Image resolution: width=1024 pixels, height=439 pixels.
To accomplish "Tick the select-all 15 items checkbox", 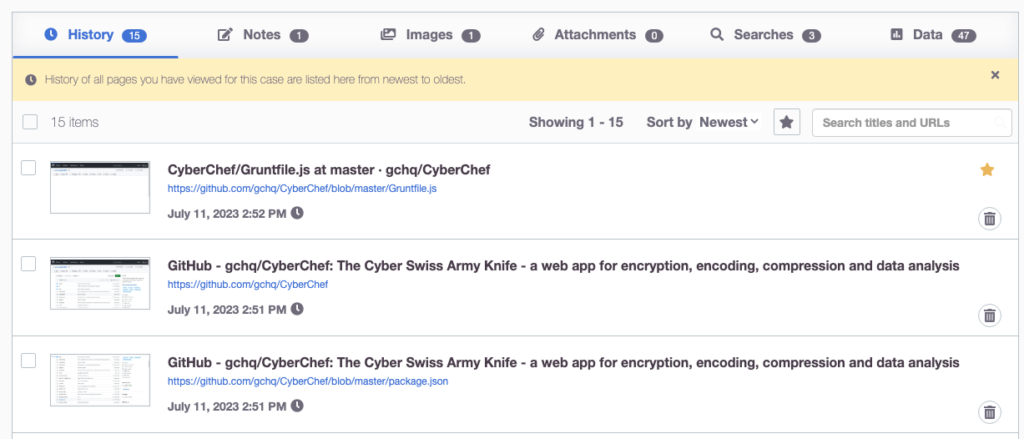I will coord(30,122).
